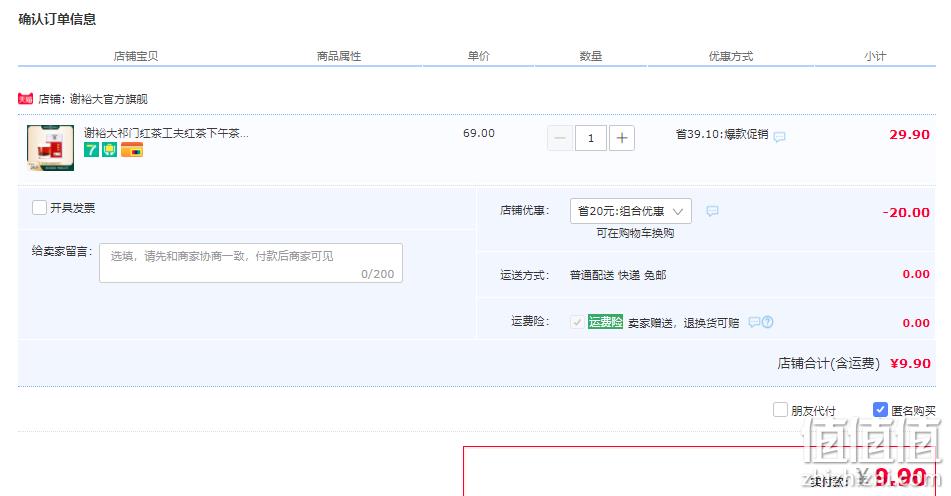Viewport: 951px width, 496px height.
Task: Click the 店铺: 谢裕大官方旗舰 shop name
Action: (93, 99)
